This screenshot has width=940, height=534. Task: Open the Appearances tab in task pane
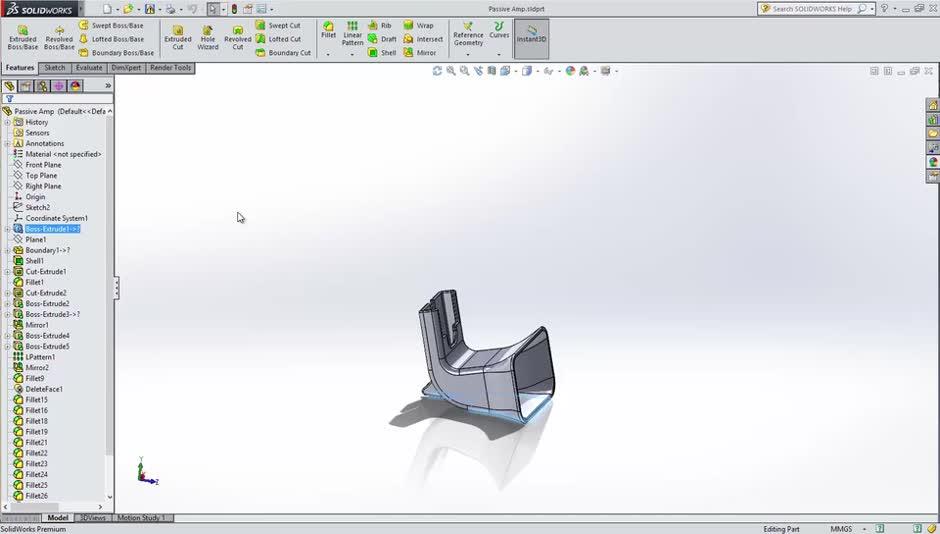[933, 162]
